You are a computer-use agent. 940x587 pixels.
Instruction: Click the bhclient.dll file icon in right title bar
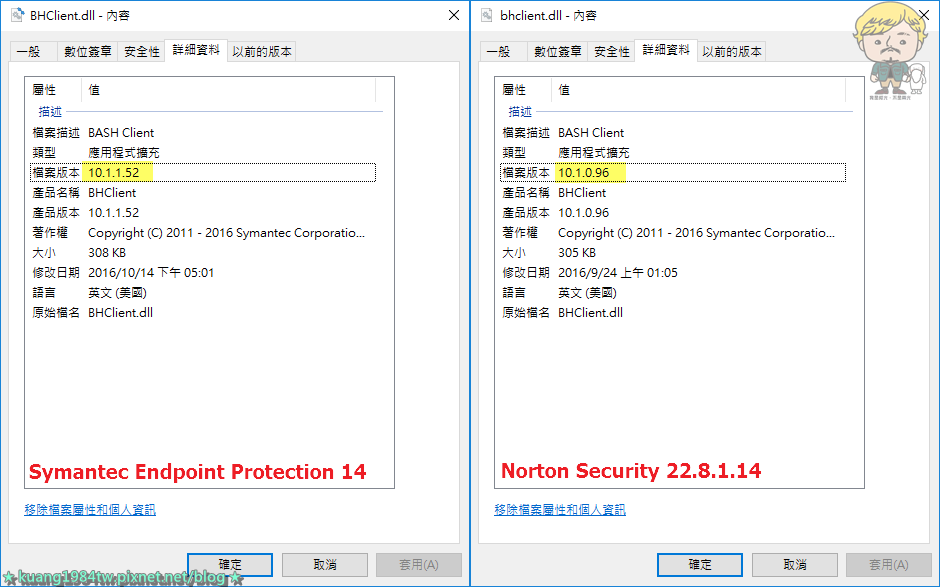pos(487,15)
